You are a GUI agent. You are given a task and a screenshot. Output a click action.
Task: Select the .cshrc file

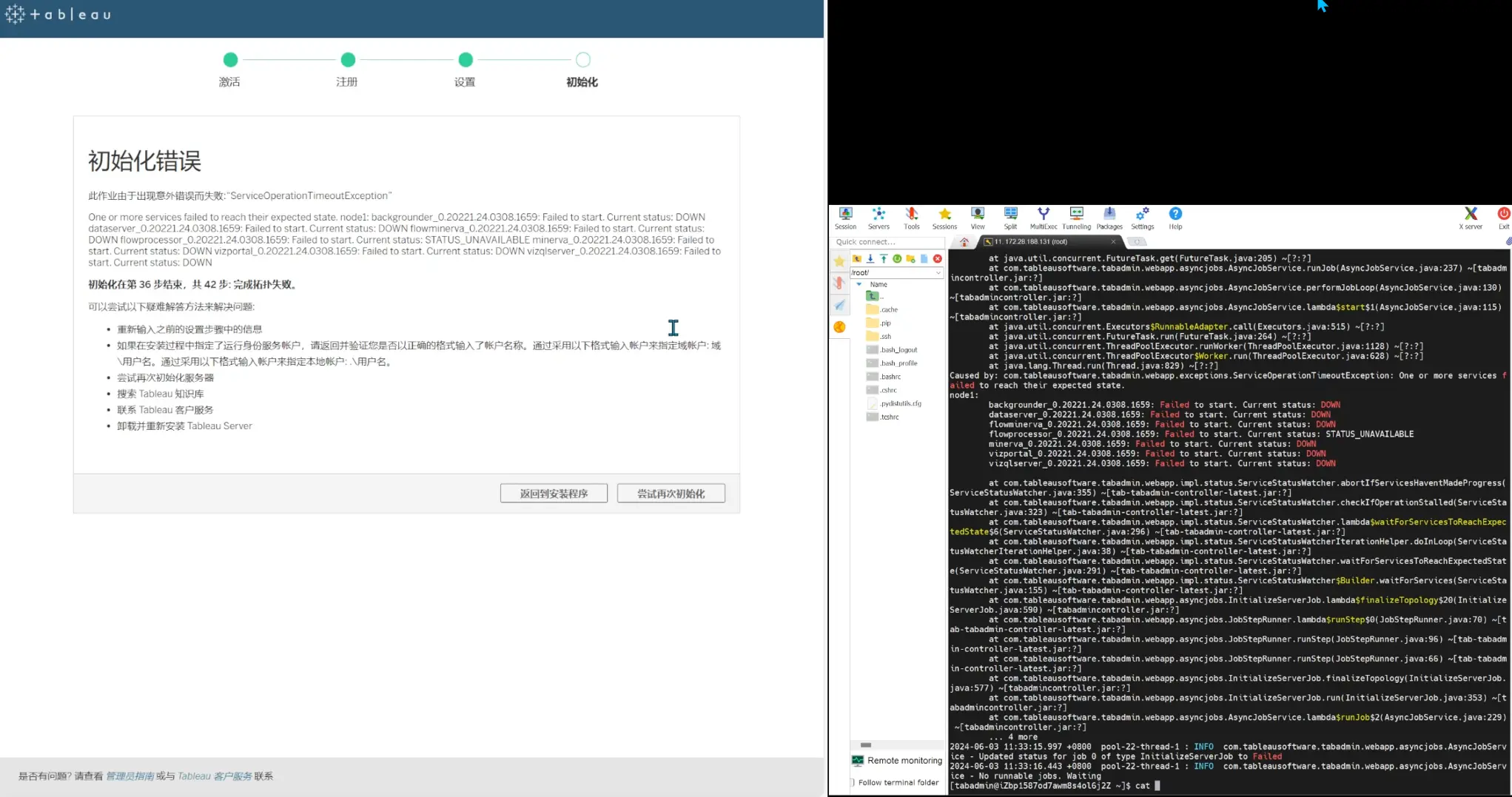(x=881, y=390)
